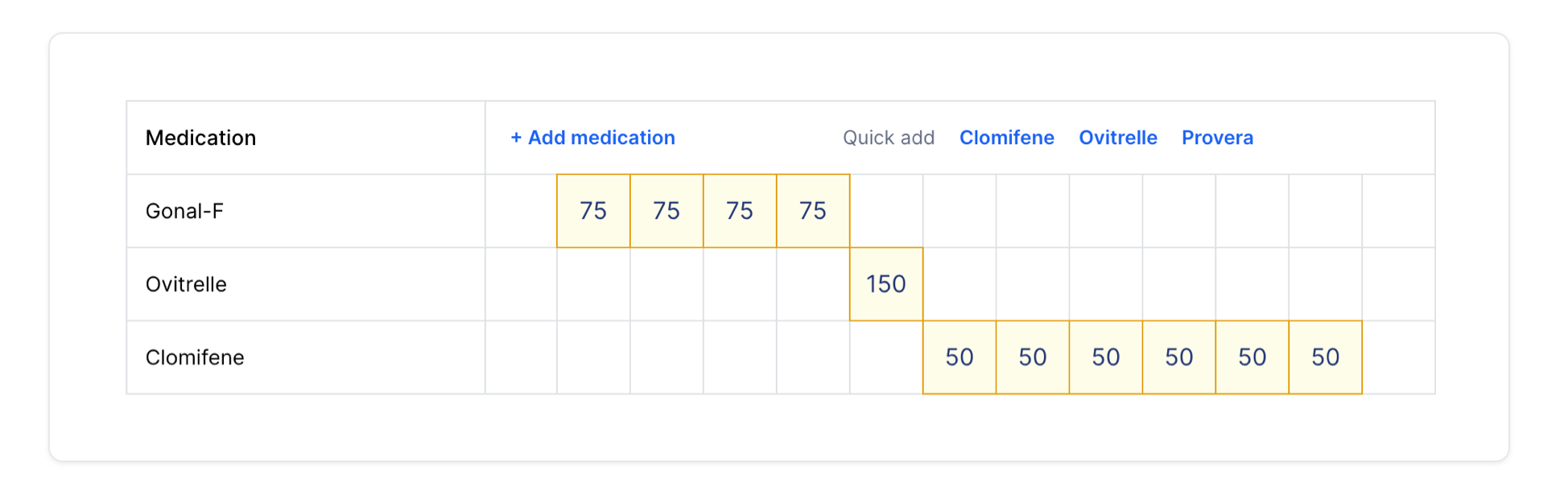
Task: Select the fifth 50 dose cell for Clomifene
Action: tap(1252, 358)
